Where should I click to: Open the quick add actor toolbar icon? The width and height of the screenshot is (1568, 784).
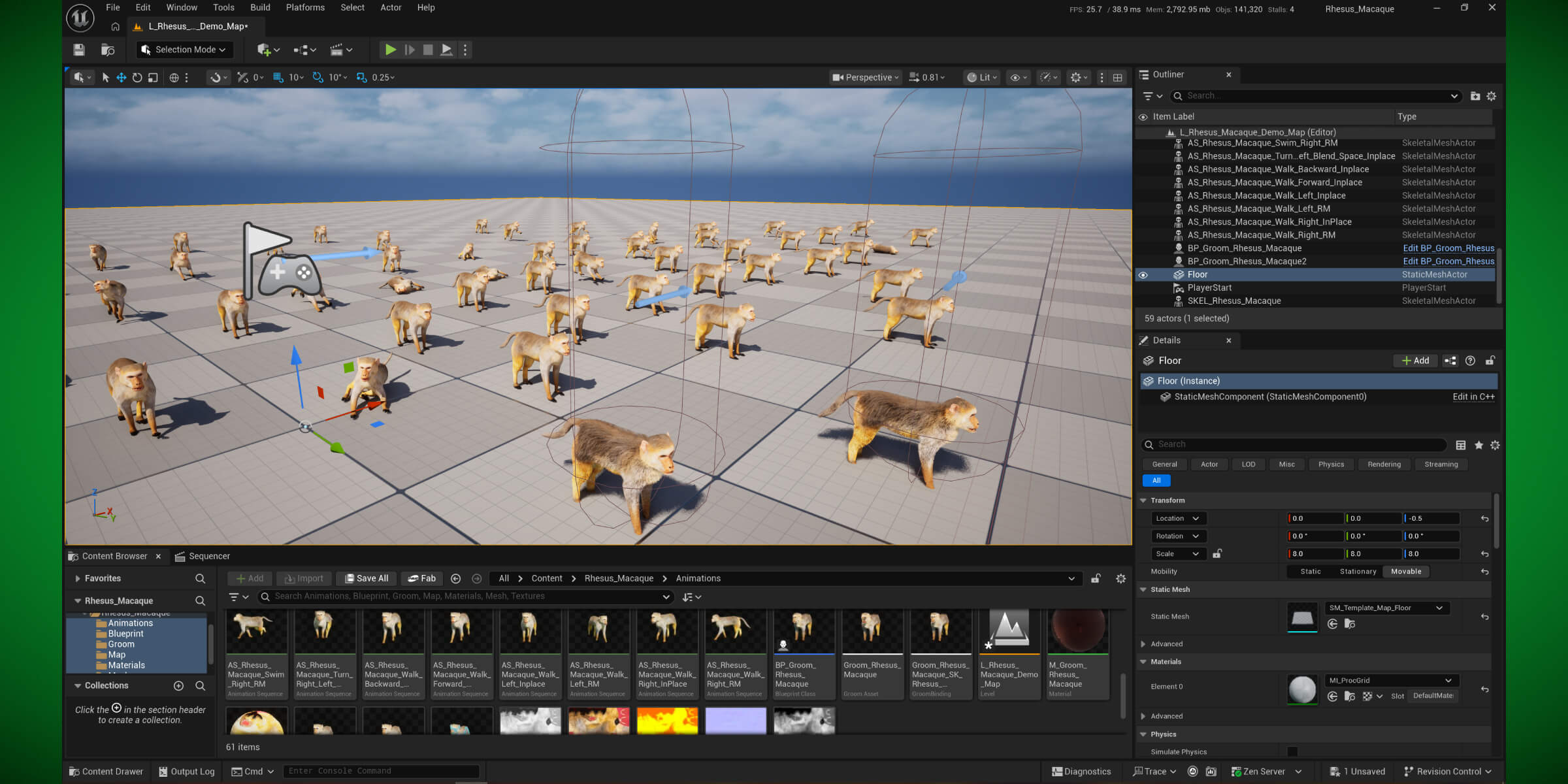coord(268,50)
